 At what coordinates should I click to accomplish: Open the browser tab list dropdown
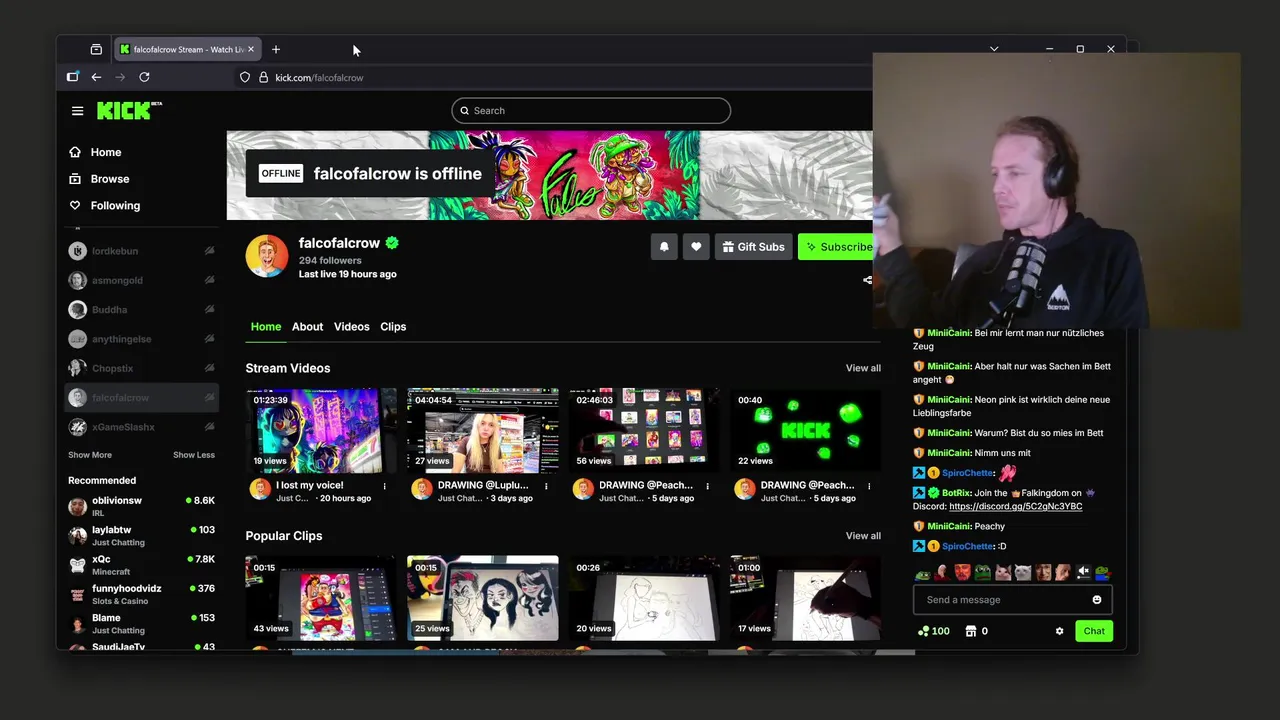click(x=994, y=49)
